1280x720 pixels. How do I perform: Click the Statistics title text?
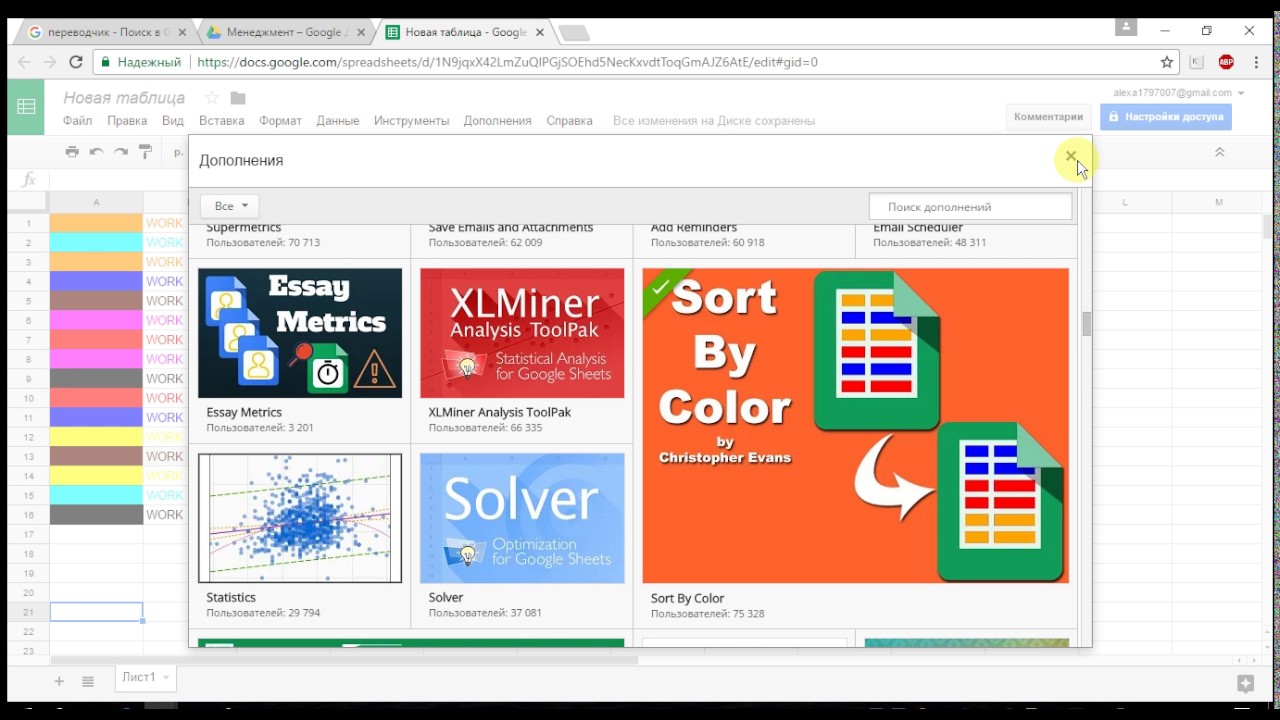[231, 597]
